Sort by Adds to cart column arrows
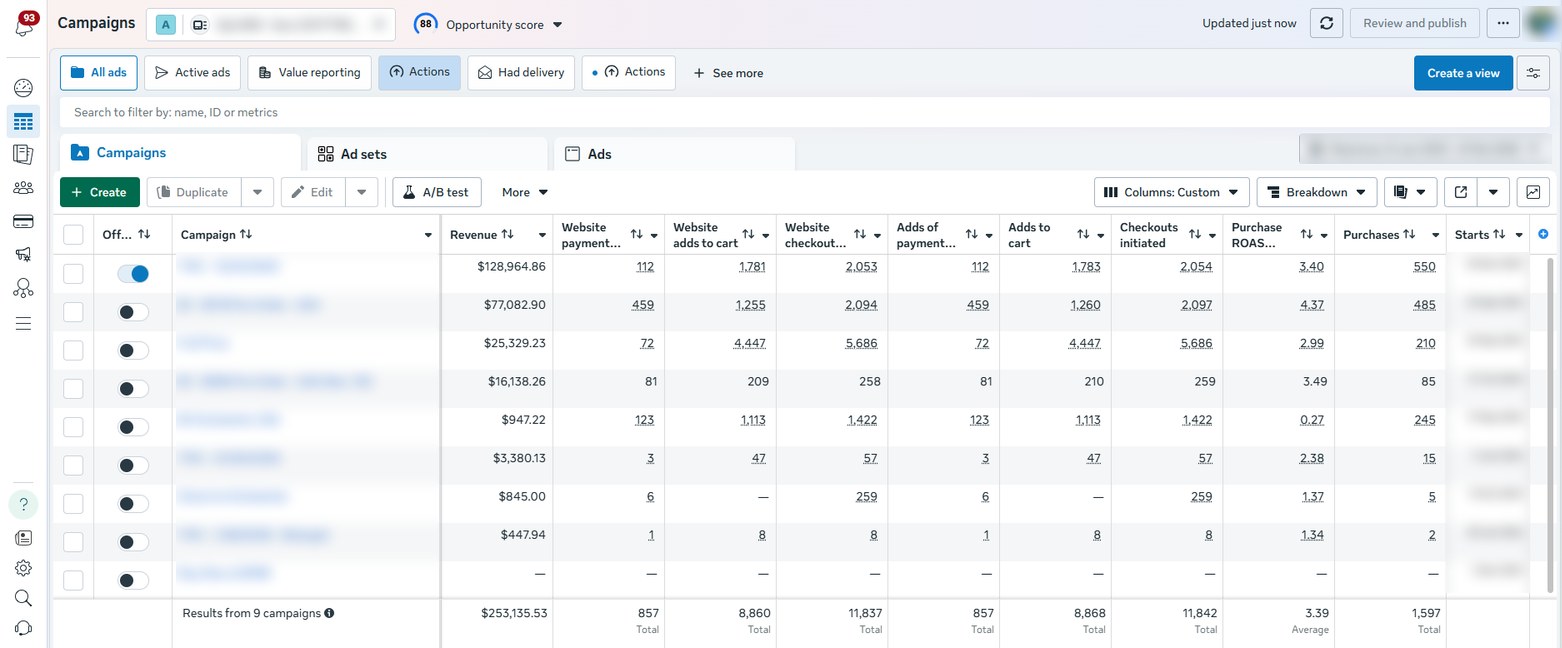Viewport: 1562px width, 648px height. pos(1083,235)
